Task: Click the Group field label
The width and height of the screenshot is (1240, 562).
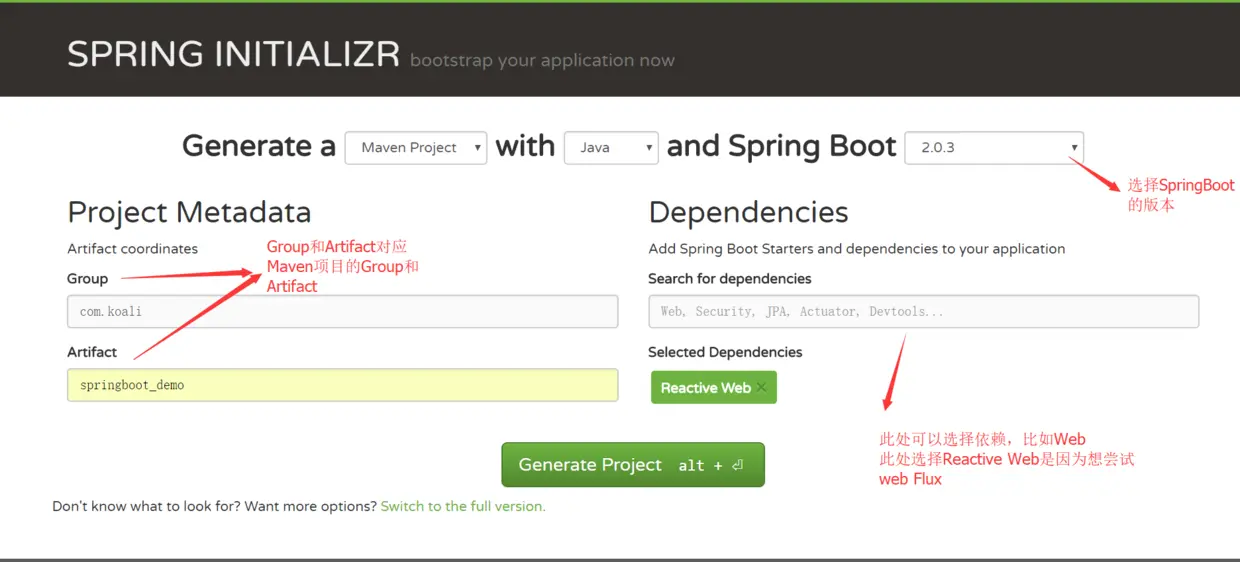Action: point(87,278)
